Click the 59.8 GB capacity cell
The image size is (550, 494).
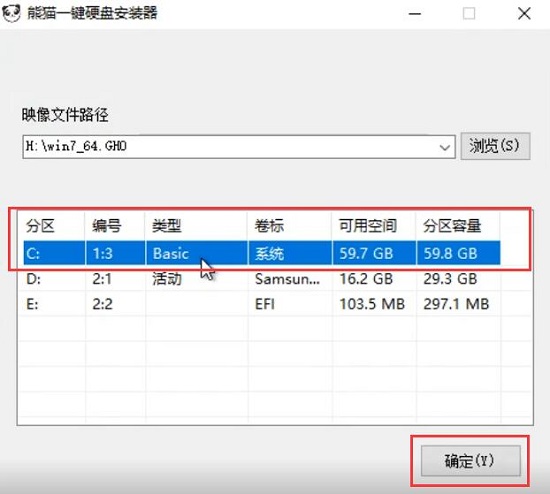pyautogui.click(x=458, y=253)
